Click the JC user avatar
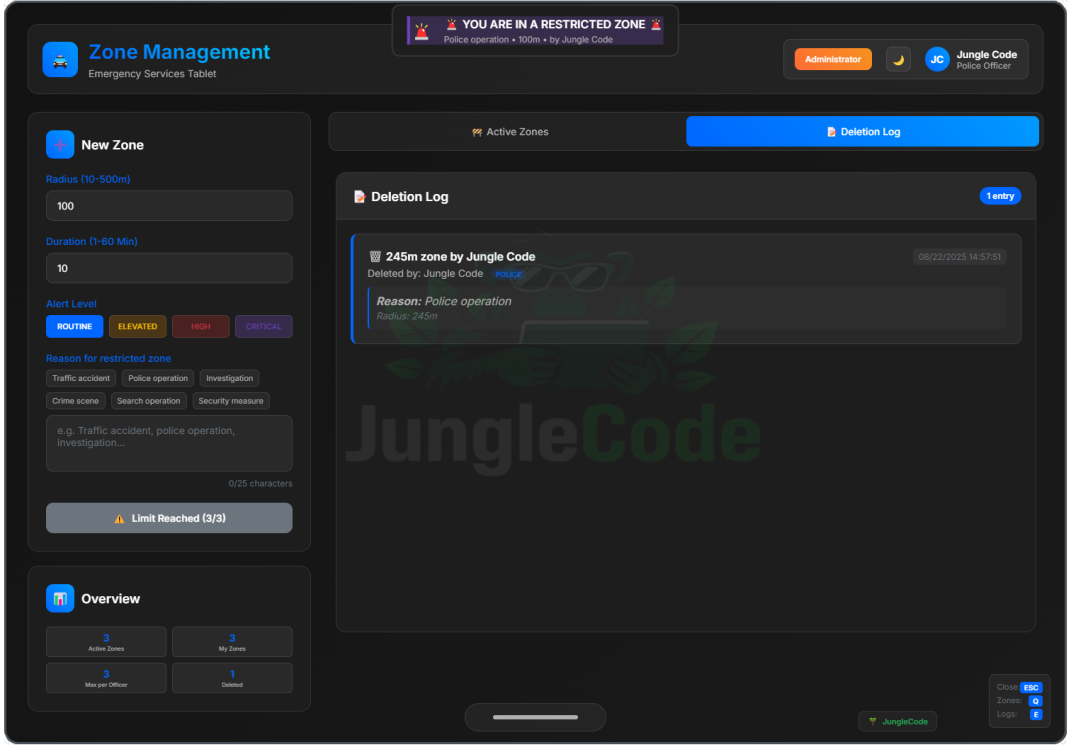Viewport: 1071px width, 747px height. [x=937, y=60]
